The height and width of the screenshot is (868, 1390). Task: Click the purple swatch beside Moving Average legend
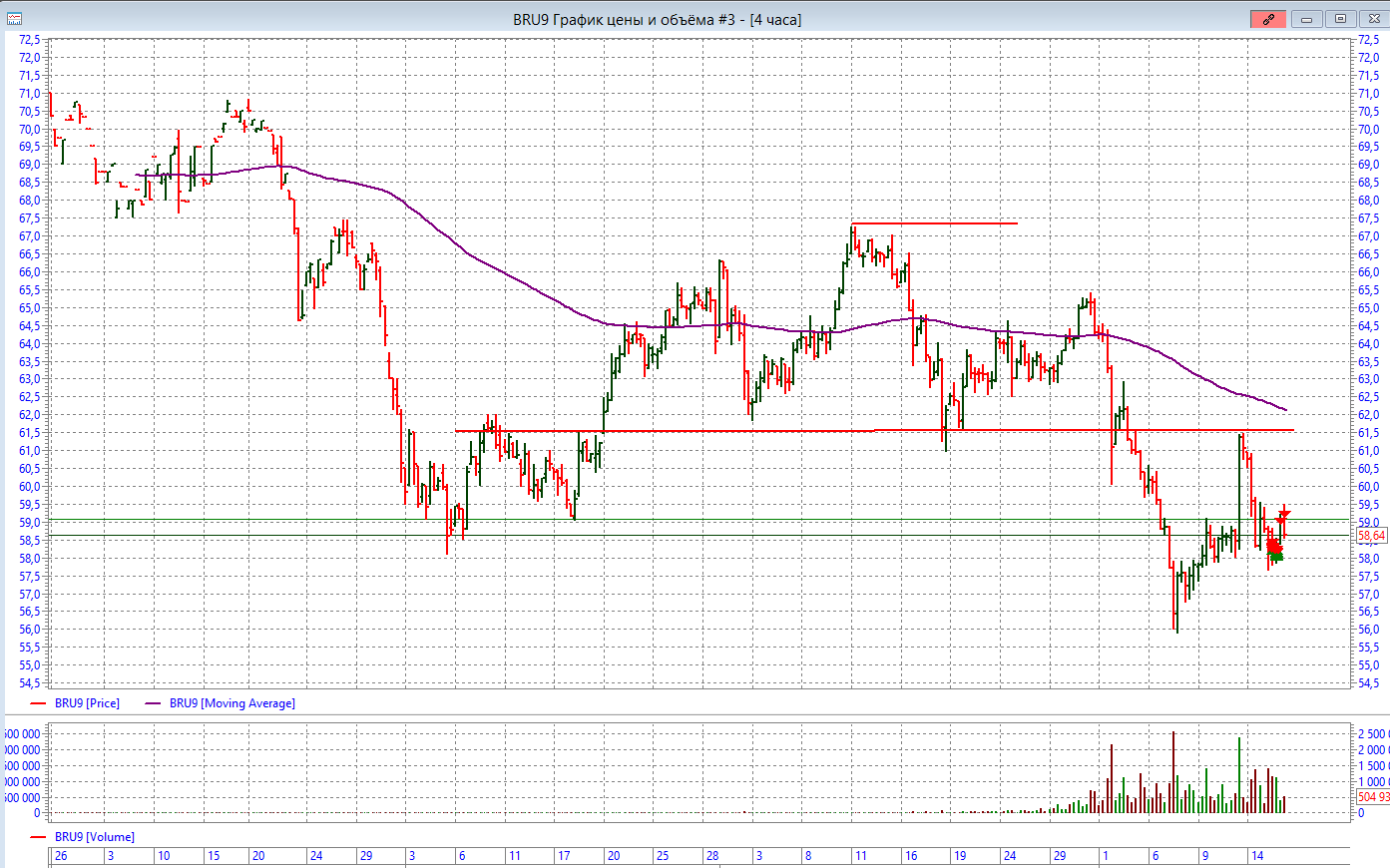coord(154,703)
